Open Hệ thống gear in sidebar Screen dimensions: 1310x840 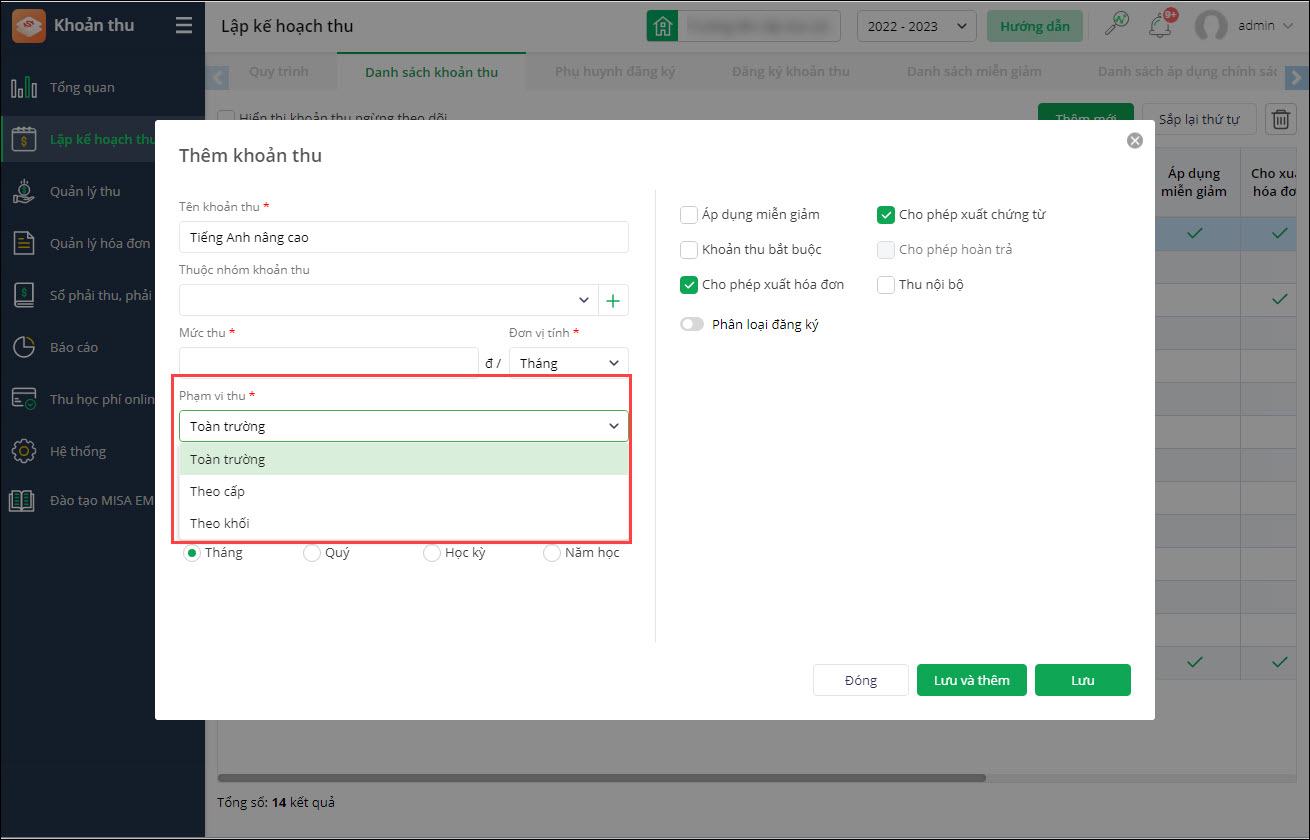pos(24,451)
